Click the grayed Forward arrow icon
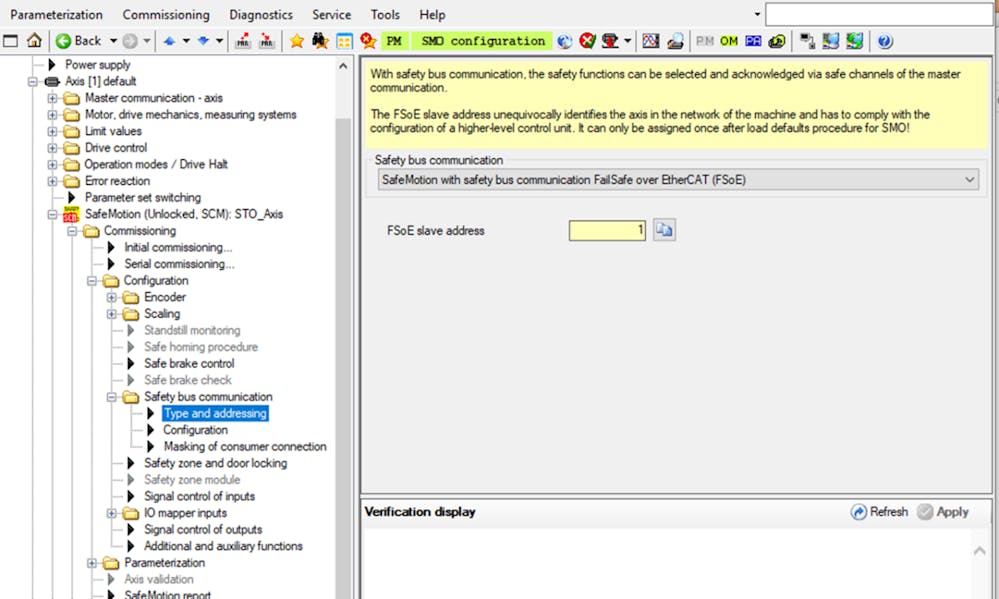Screen dimensions: 999x599 tap(130, 41)
